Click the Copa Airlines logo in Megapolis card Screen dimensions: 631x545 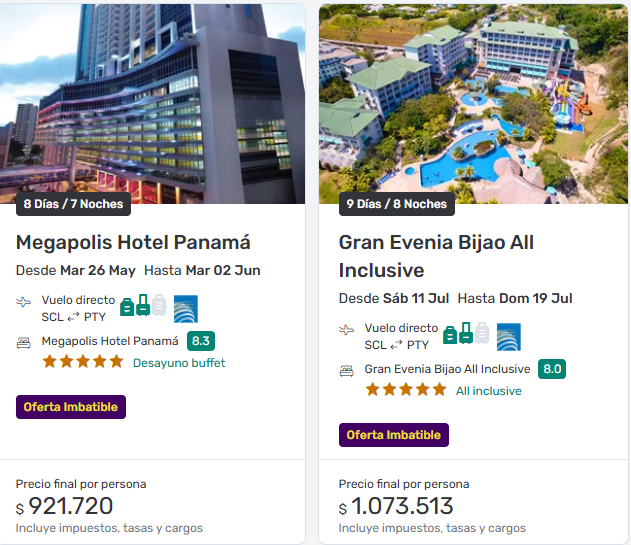(186, 308)
